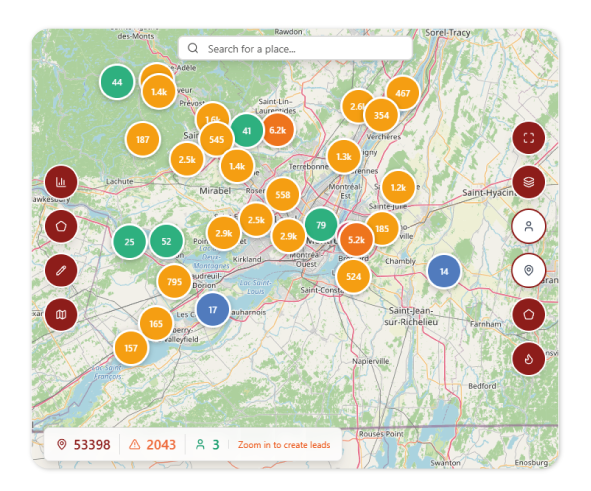Image resolution: width=591 pixels, height=491 pixels.
Task: Open the green 25 cluster
Action: tap(129, 242)
